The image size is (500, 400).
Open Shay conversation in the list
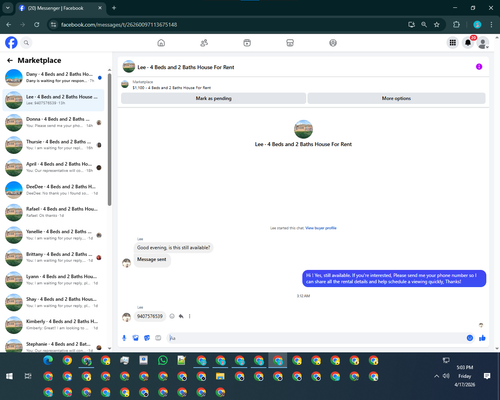[53, 302]
